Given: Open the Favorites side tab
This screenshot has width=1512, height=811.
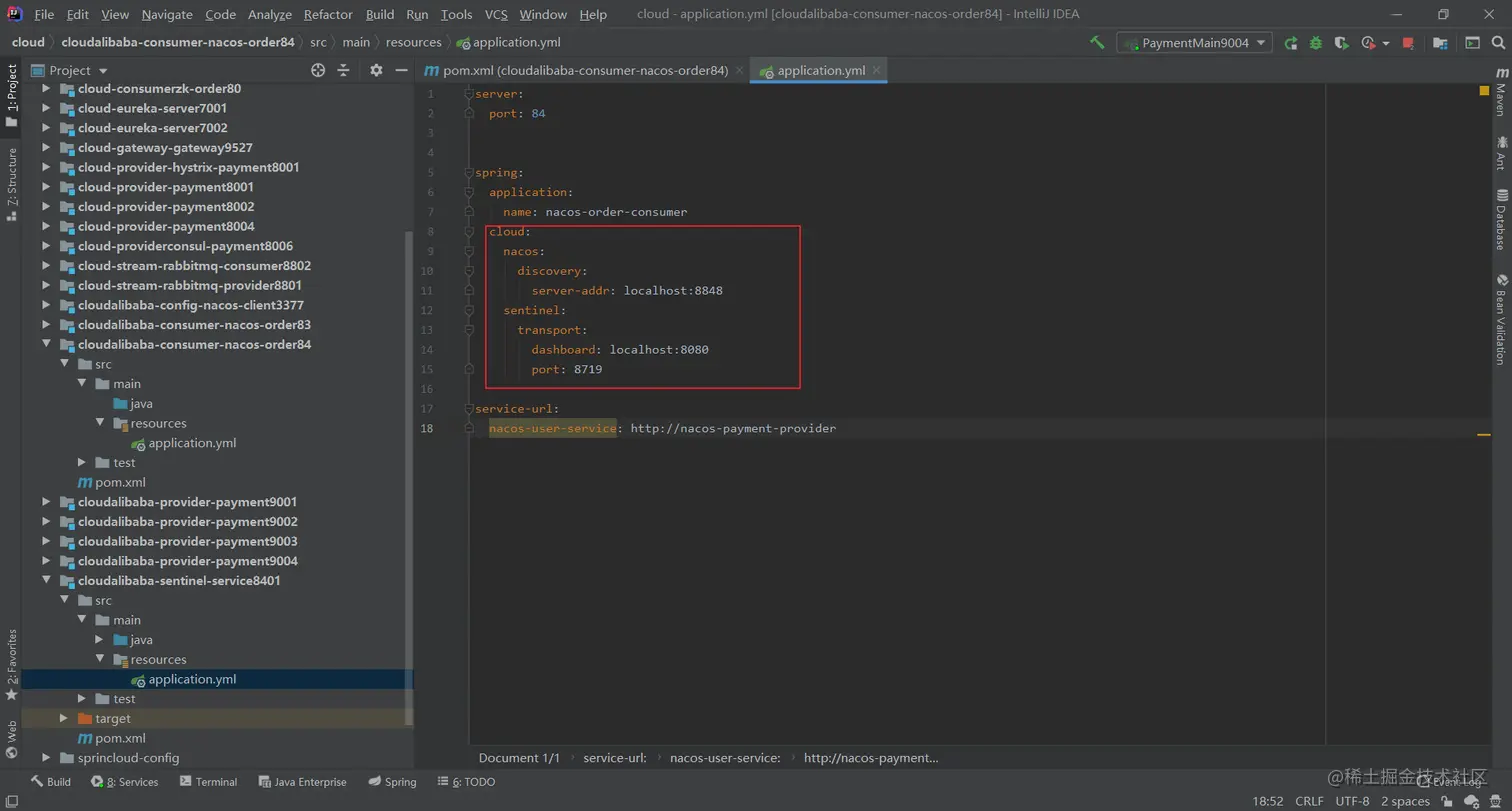Looking at the screenshot, I should (11, 665).
